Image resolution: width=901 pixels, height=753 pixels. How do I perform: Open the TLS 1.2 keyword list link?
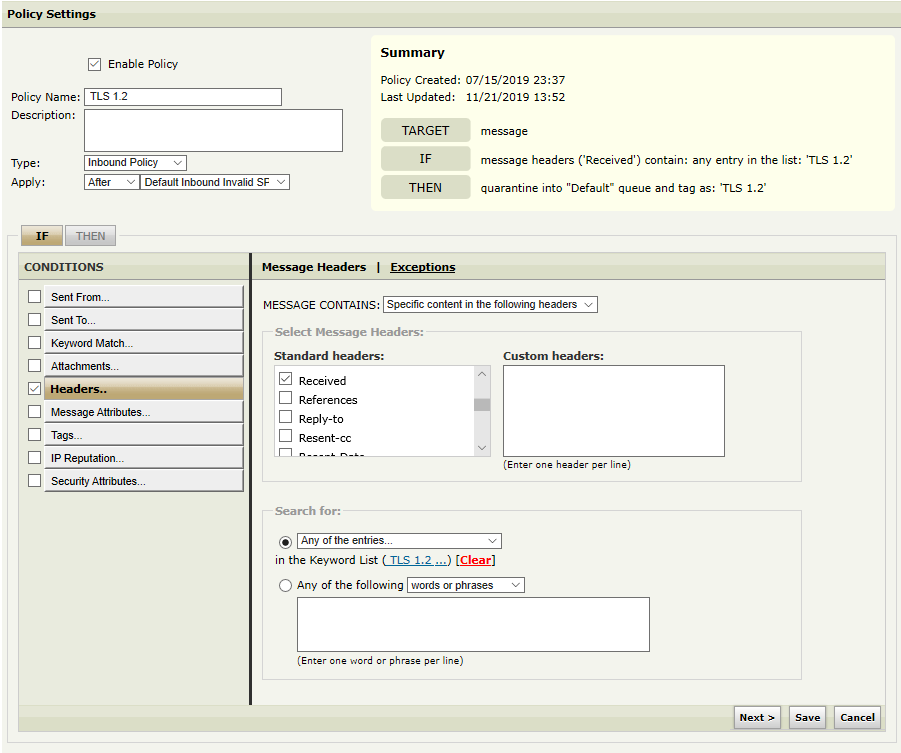pos(416,560)
